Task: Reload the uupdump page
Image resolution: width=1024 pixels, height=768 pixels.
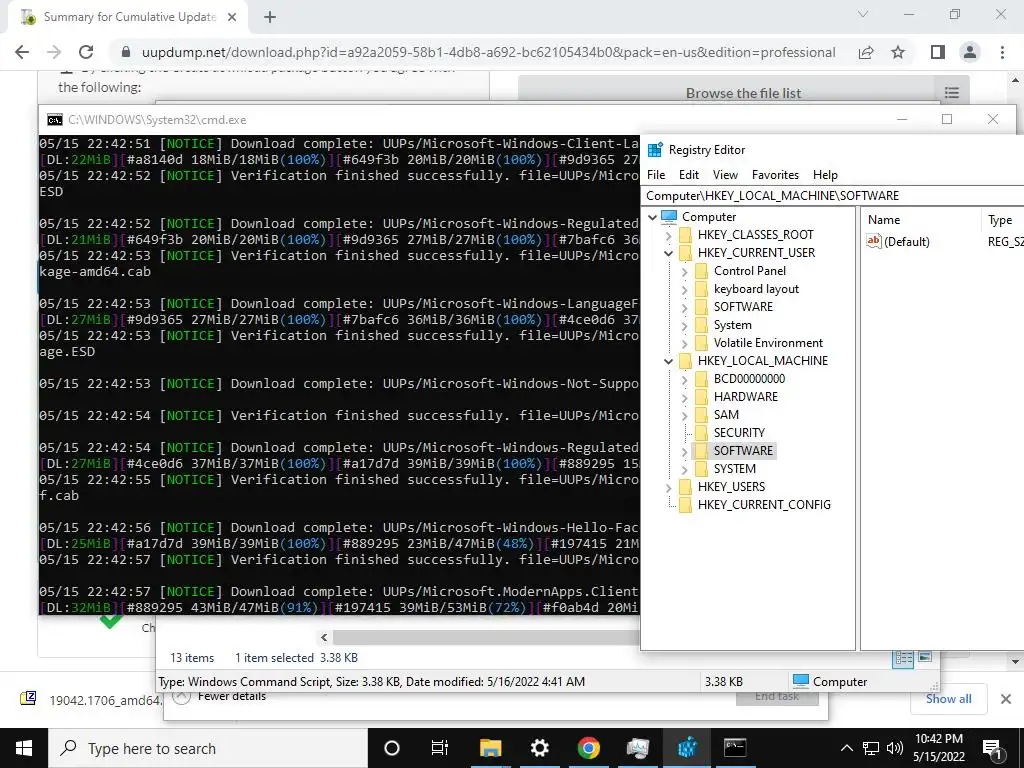Action: coord(86,52)
